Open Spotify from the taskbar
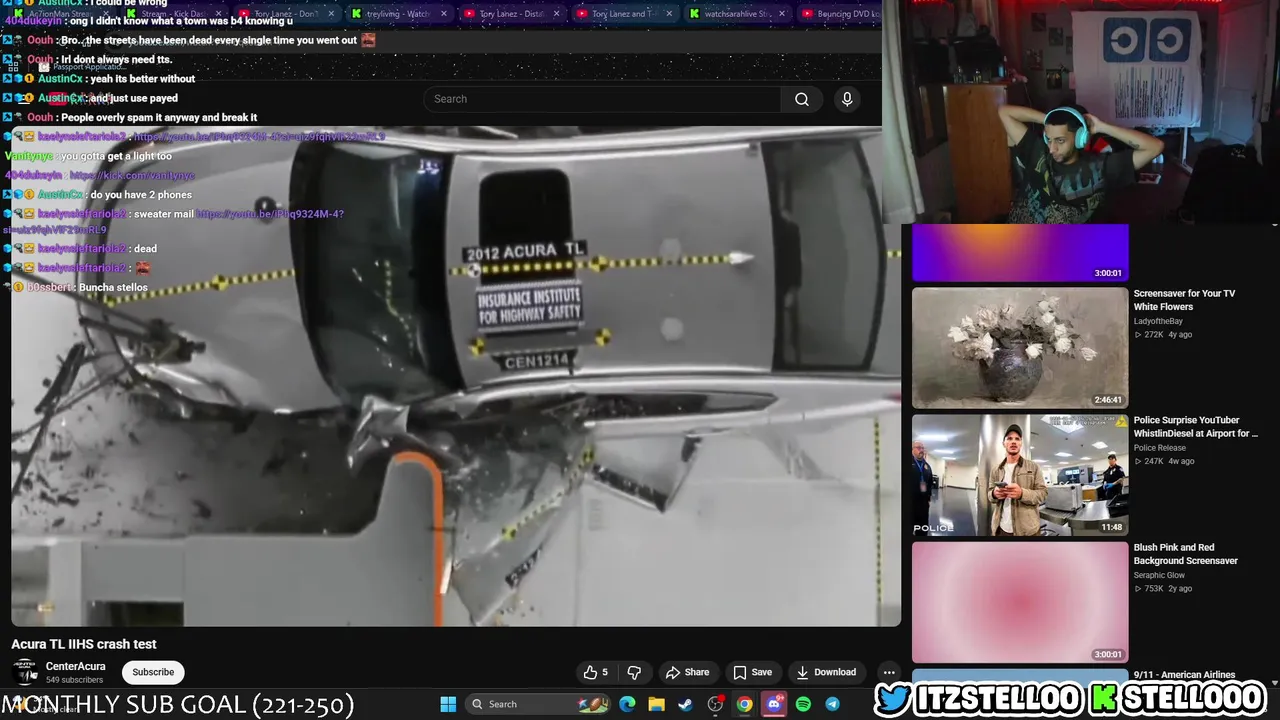 pos(803,704)
